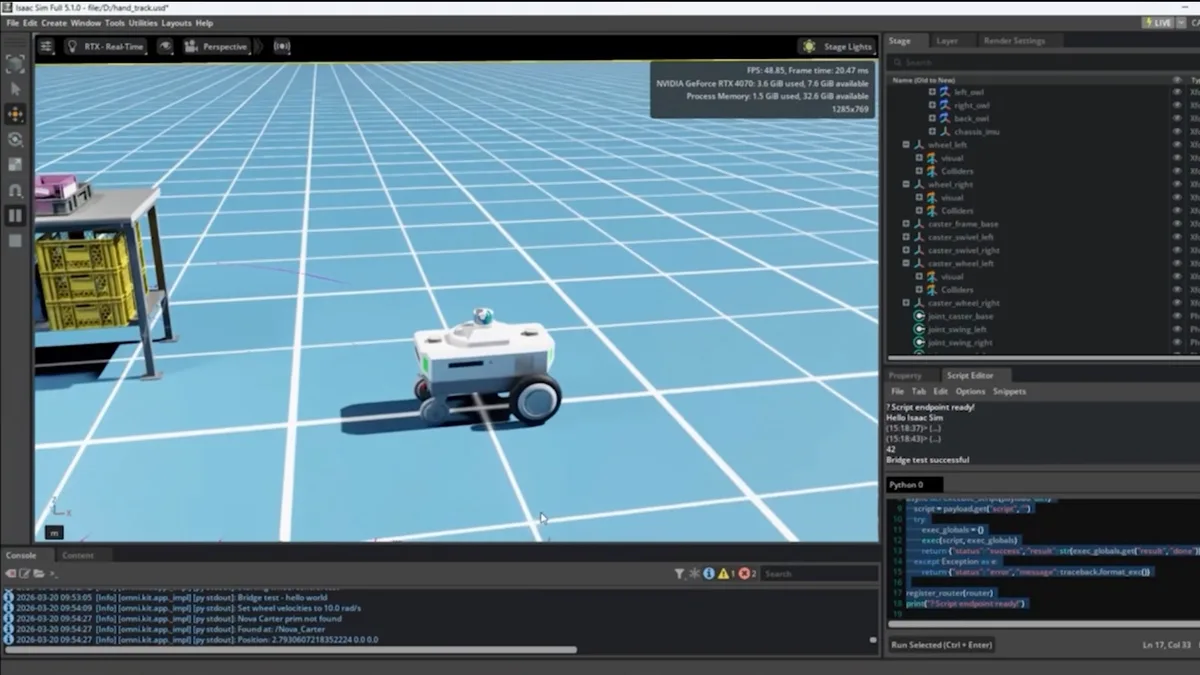
Task: Open the Script Editor Snippets menu
Action: pos(1009,391)
